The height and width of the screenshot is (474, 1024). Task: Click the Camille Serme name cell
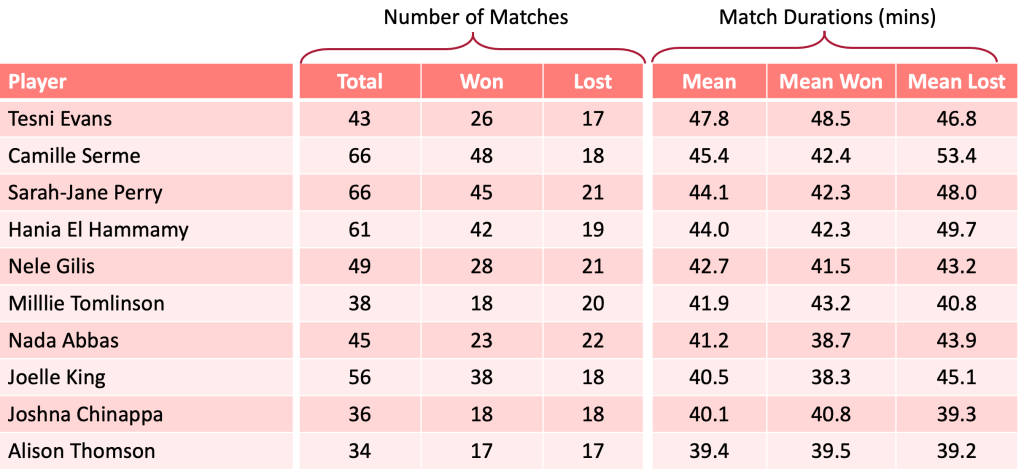coord(74,156)
